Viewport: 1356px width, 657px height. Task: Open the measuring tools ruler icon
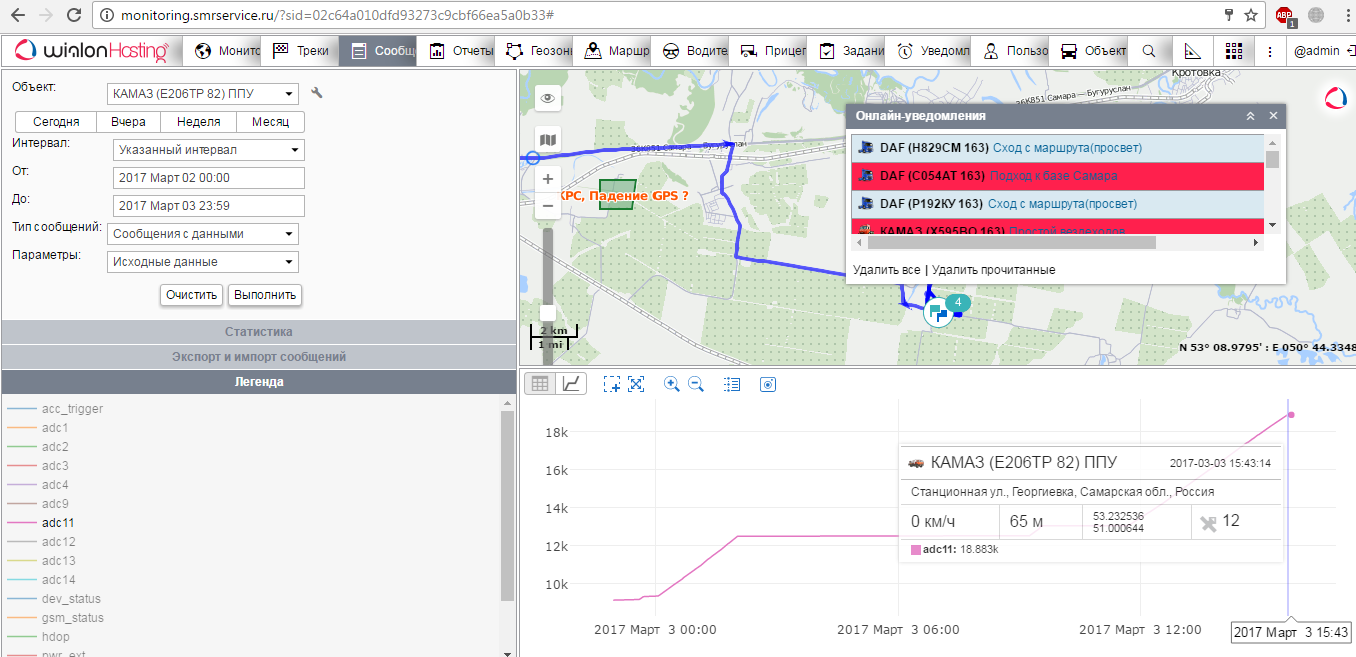1192,51
